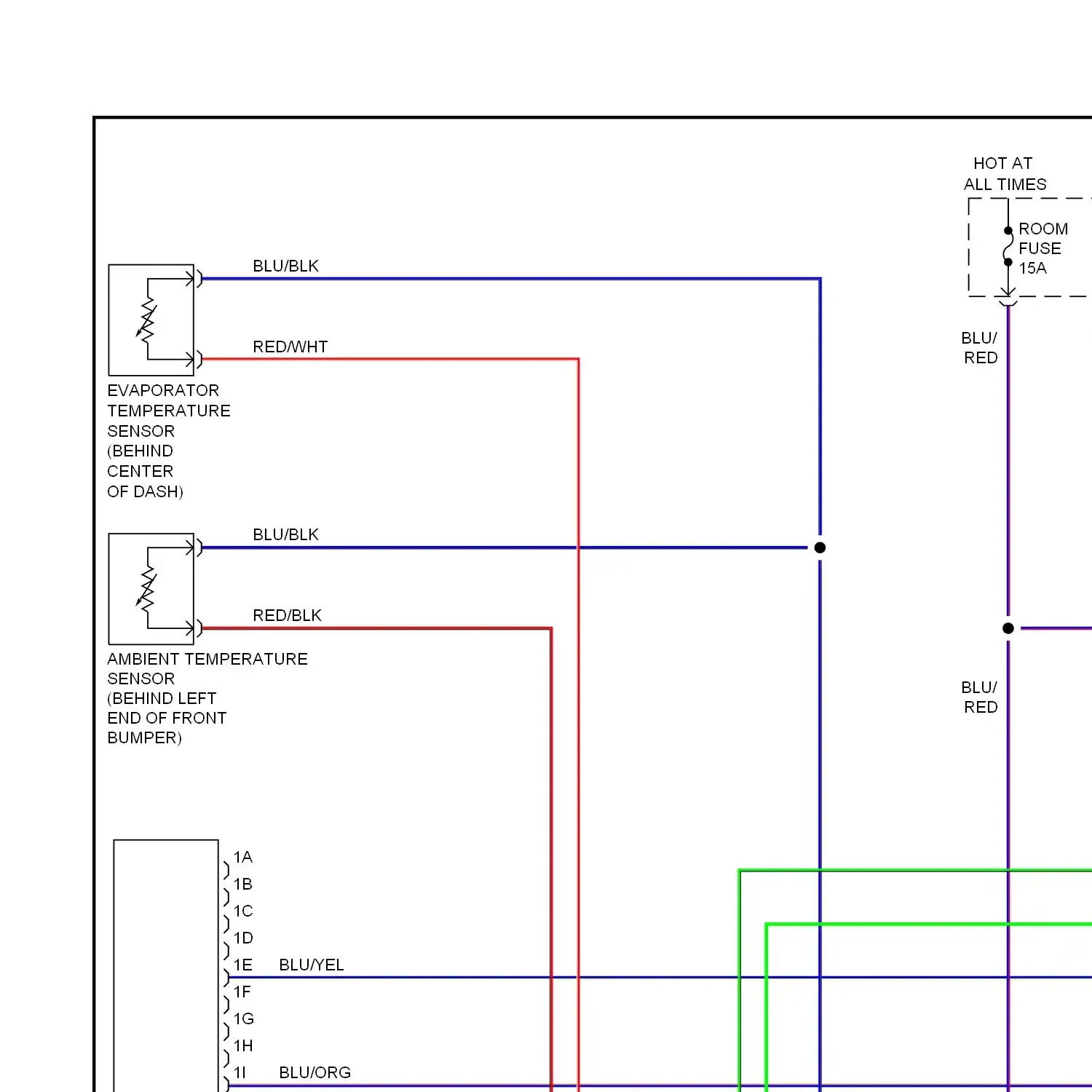
Task: Click the ROOM FUSE 15A text
Action: tap(1043, 248)
